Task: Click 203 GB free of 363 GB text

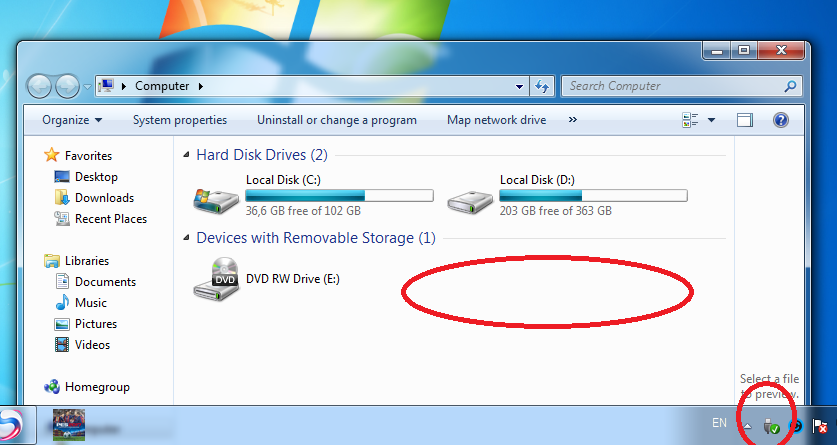Action: 556,211
